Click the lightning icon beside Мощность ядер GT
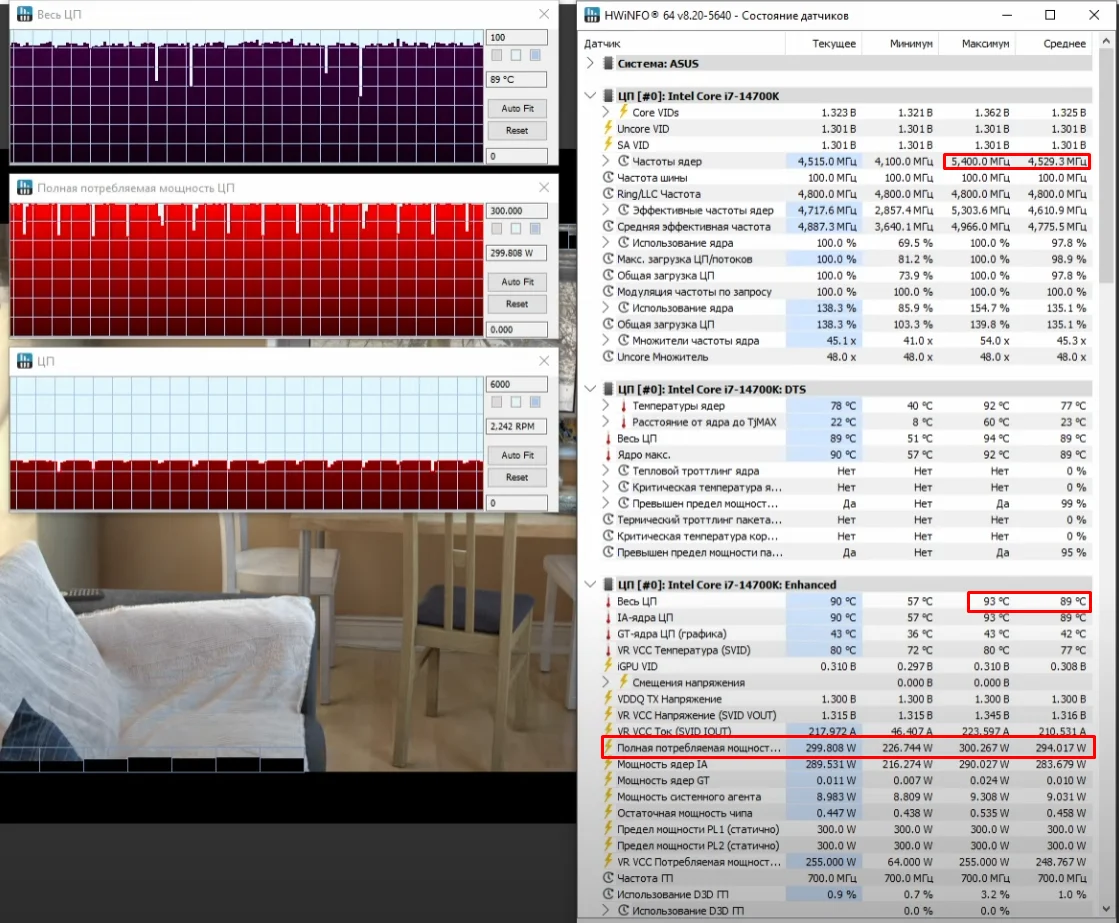The height and width of the screenshot is (923, 1119). pyautogui.click(x=608, y=780)
